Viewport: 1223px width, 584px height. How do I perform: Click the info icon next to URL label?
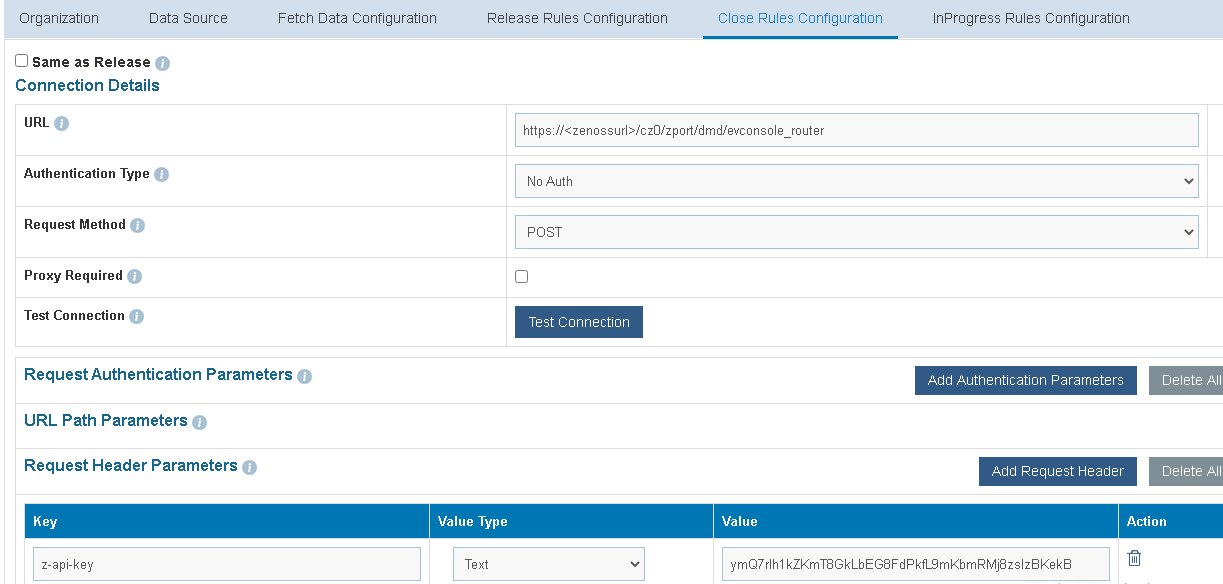point(62,124)
